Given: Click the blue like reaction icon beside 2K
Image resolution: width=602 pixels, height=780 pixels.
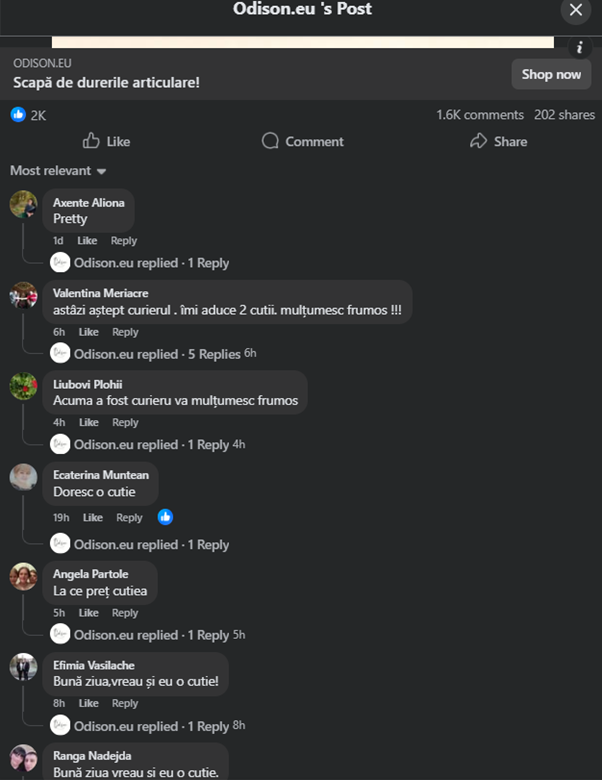Looking at the screenshot, I should [x=18, y=115].
